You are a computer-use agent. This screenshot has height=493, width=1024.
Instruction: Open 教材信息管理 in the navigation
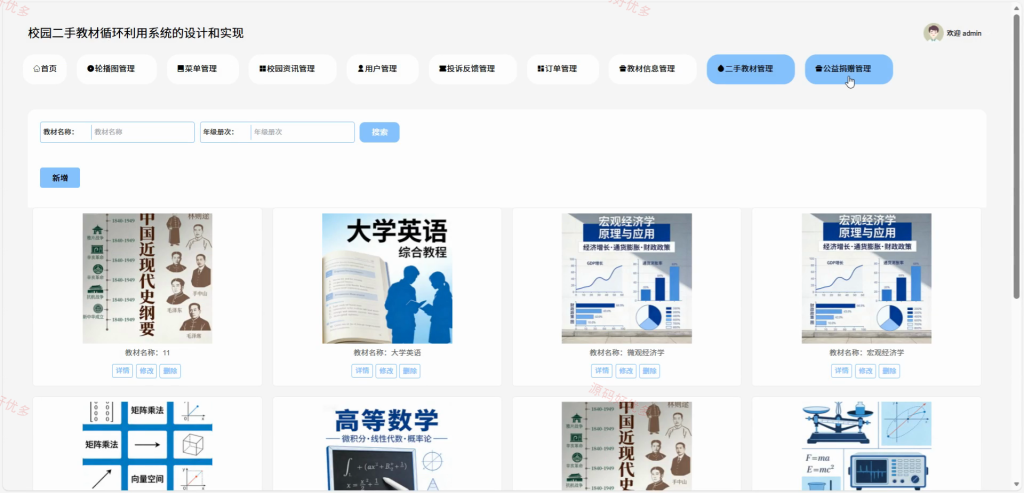[x=653, y=69]
